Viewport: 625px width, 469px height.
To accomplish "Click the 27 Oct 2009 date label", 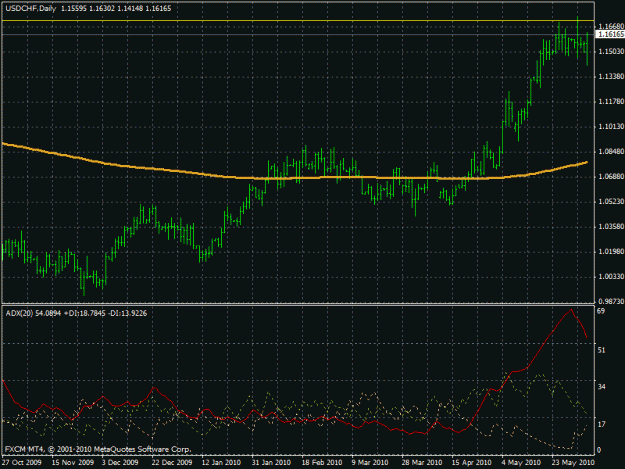I will point(22,462).
